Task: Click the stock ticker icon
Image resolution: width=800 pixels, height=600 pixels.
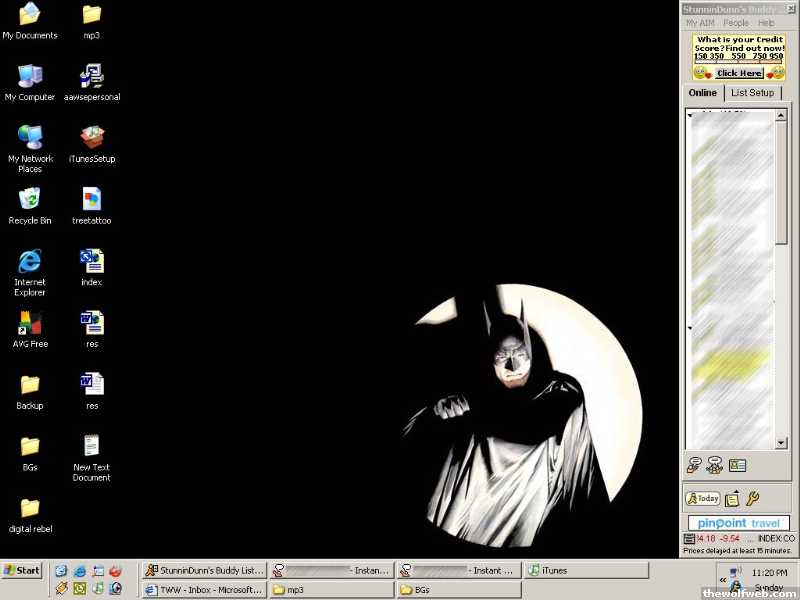Action: 689,539
